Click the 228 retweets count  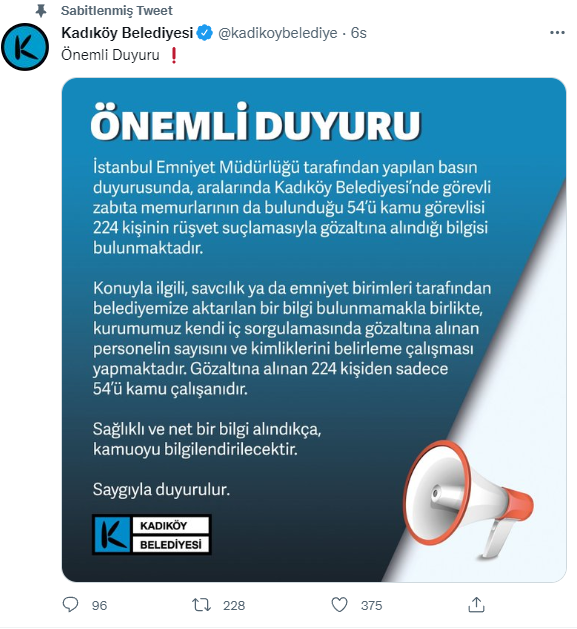[x=234, y=605]
